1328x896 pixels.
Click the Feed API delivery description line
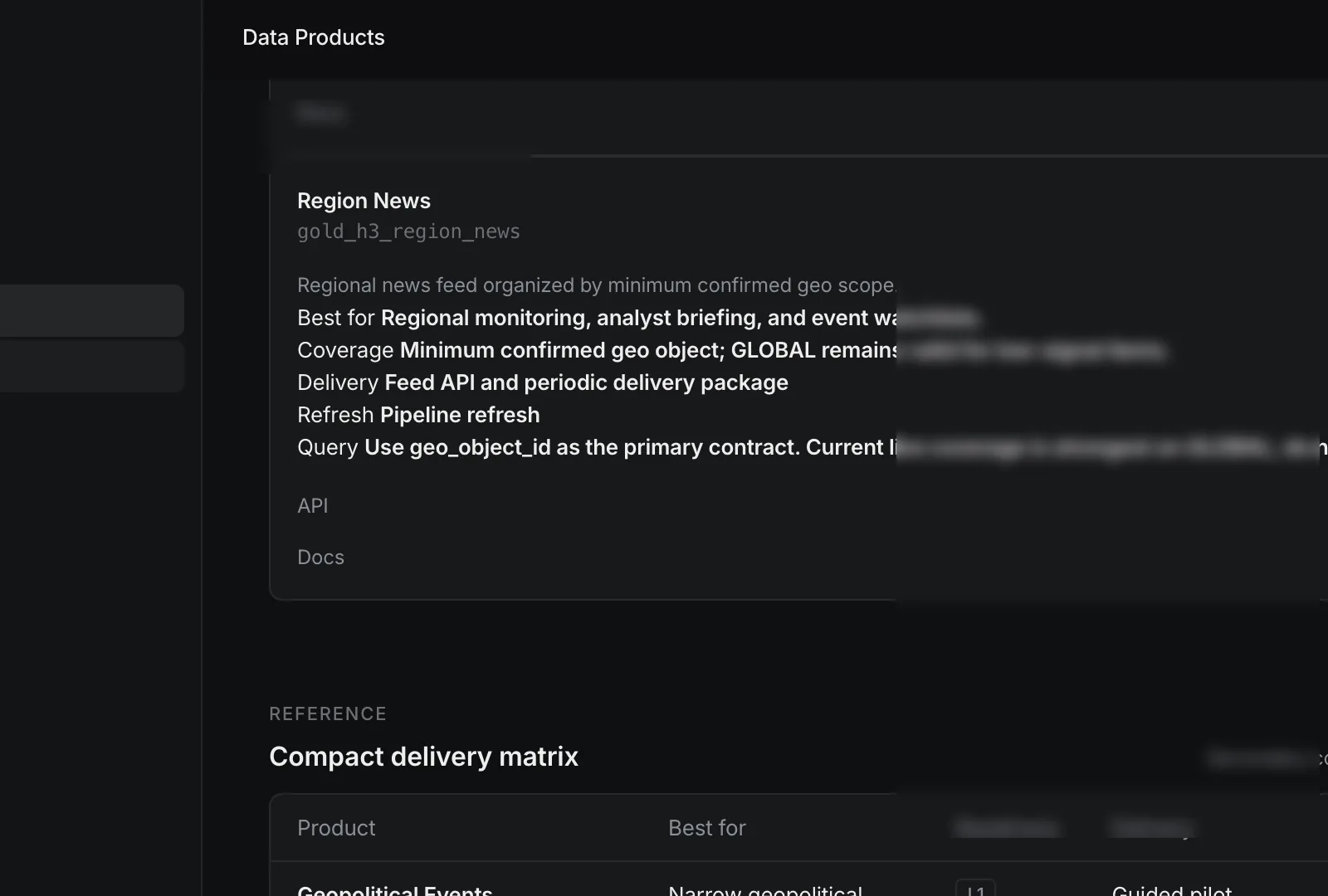[542, 382]
